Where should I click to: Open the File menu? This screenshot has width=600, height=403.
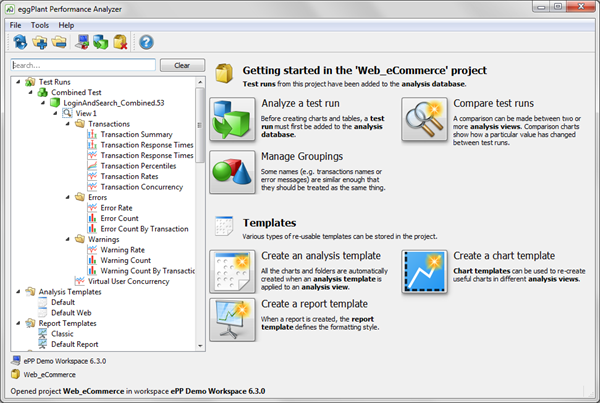pos(15,25)
